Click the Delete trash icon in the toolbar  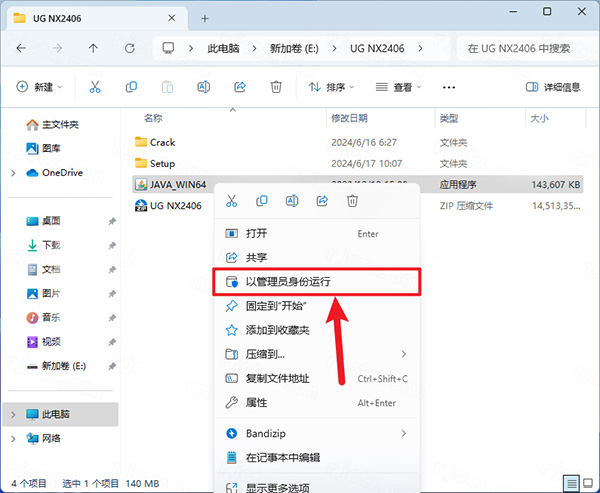(276, 87)
